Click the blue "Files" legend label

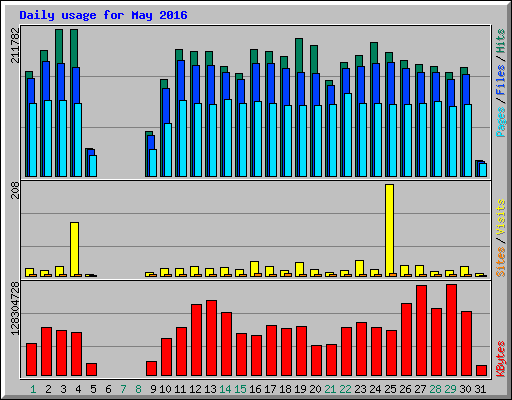point(501,80)
